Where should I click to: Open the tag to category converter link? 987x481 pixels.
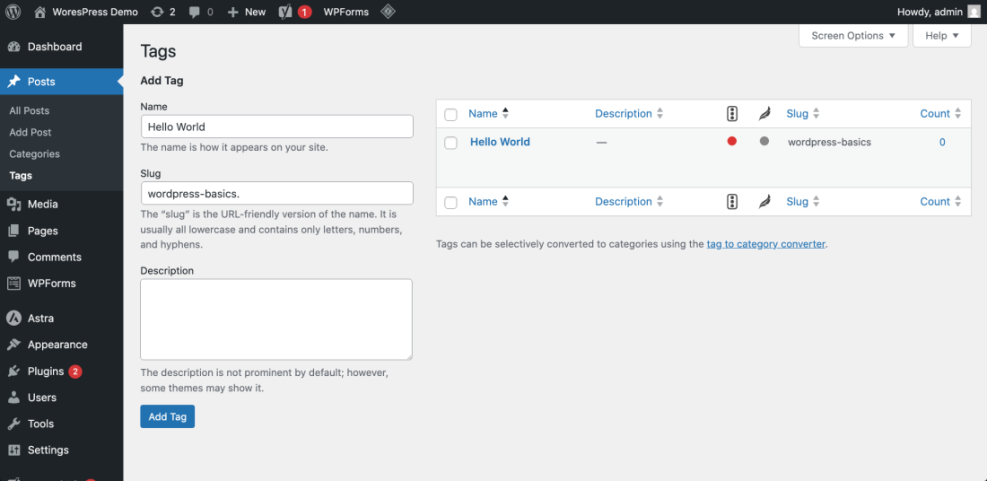tap(766, 244)
